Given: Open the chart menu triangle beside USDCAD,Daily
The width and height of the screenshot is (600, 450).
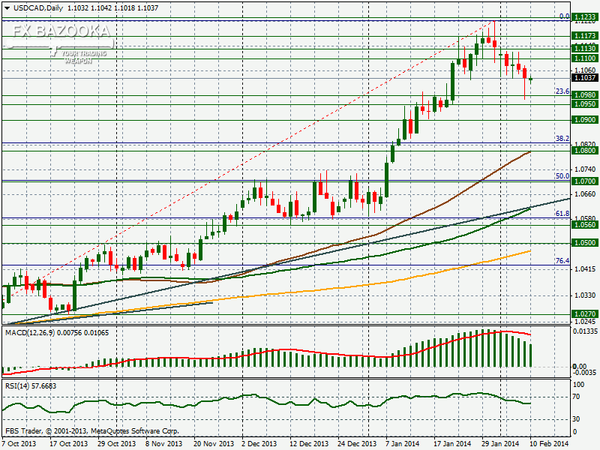Looking at the screenshot, I should tap(7, 8).
